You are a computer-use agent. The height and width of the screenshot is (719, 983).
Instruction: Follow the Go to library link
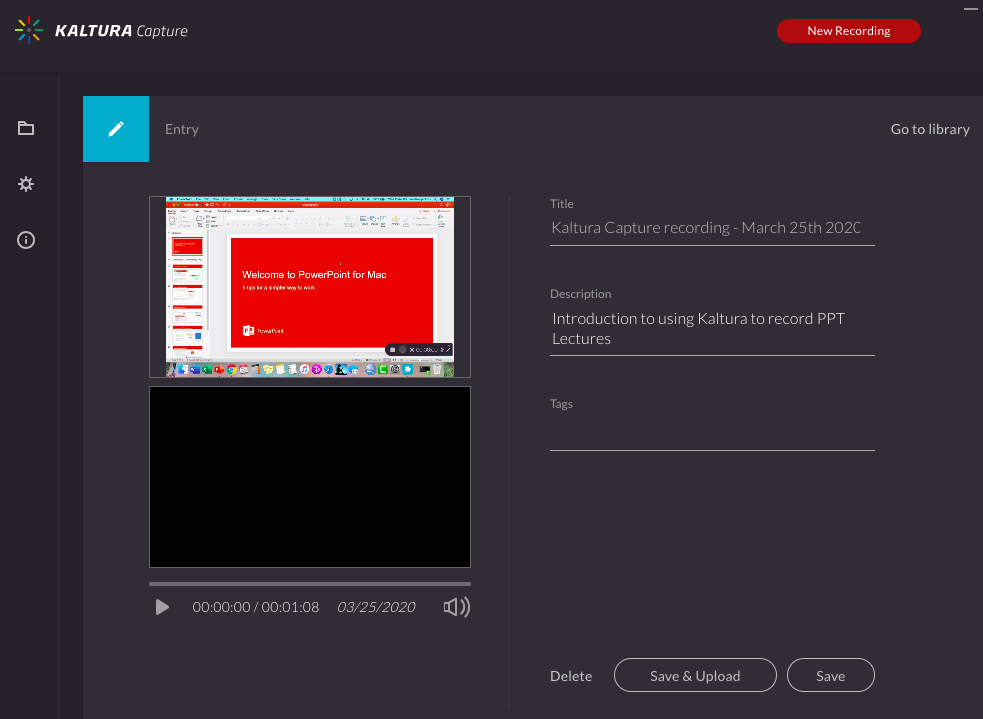(x=929, y=129)
